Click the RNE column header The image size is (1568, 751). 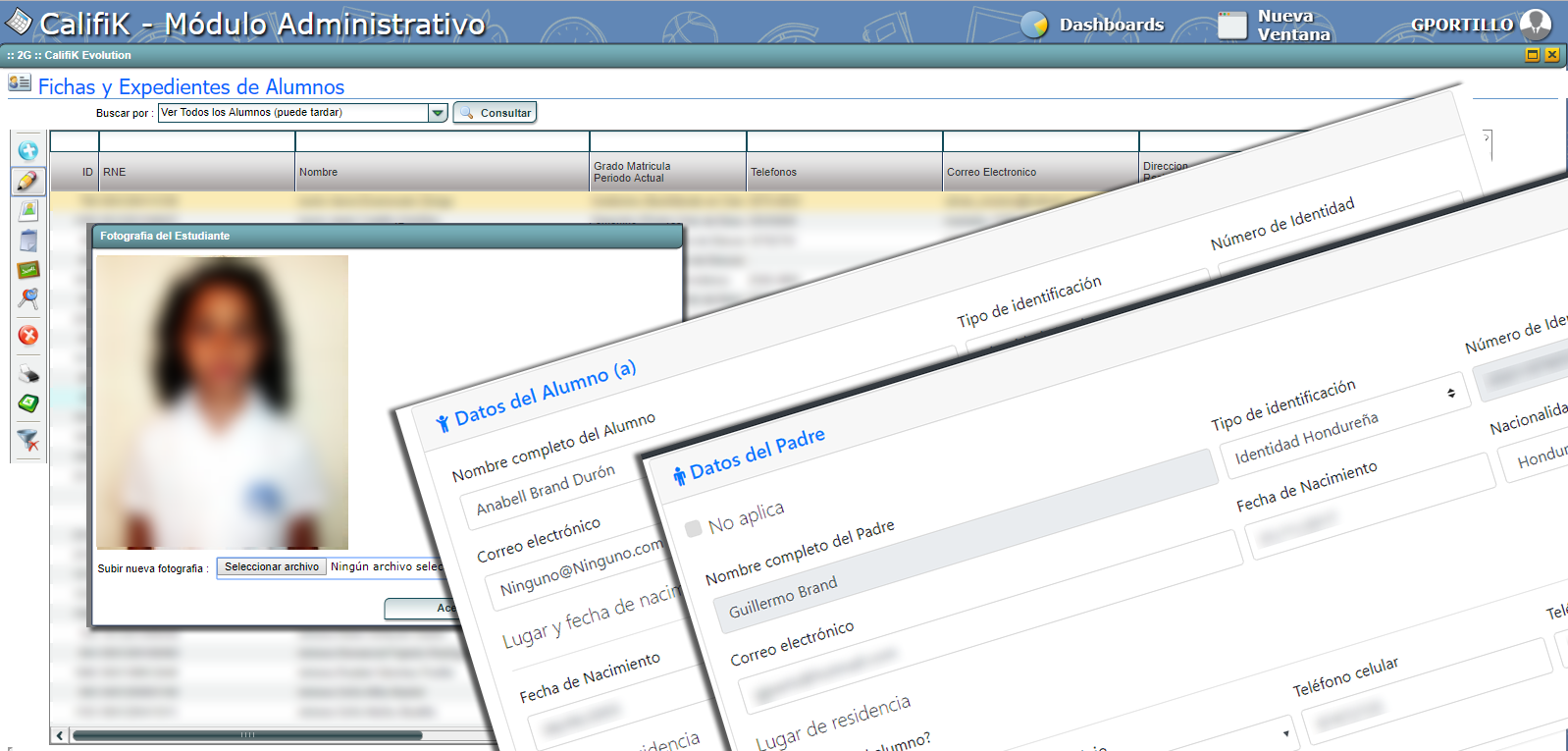click(x=196, y=172)
